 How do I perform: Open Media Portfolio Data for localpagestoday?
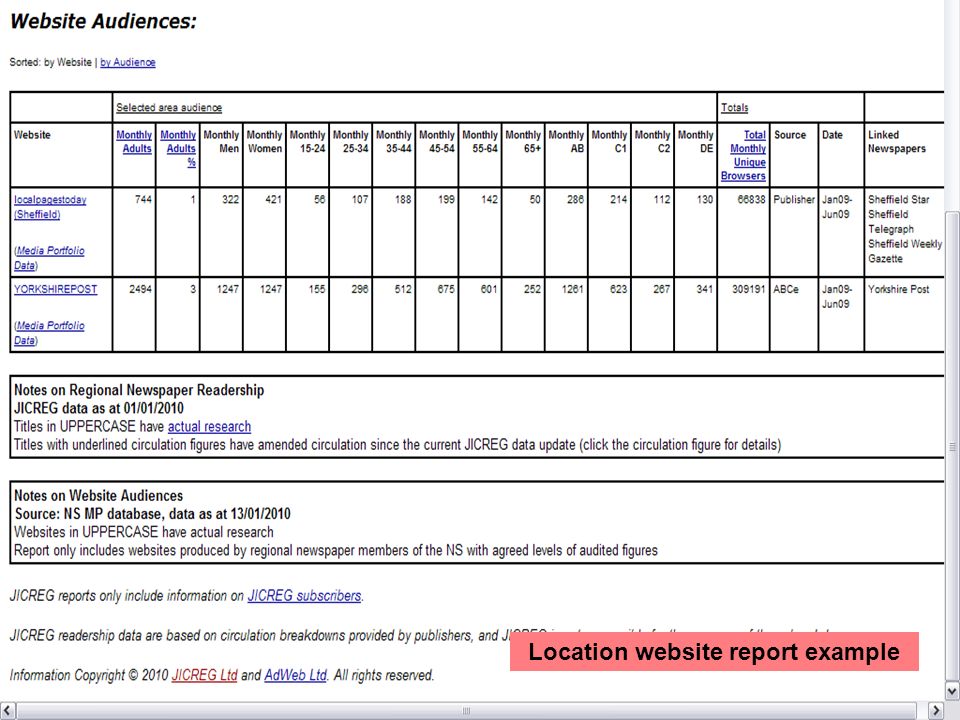(x=50, y=258)
